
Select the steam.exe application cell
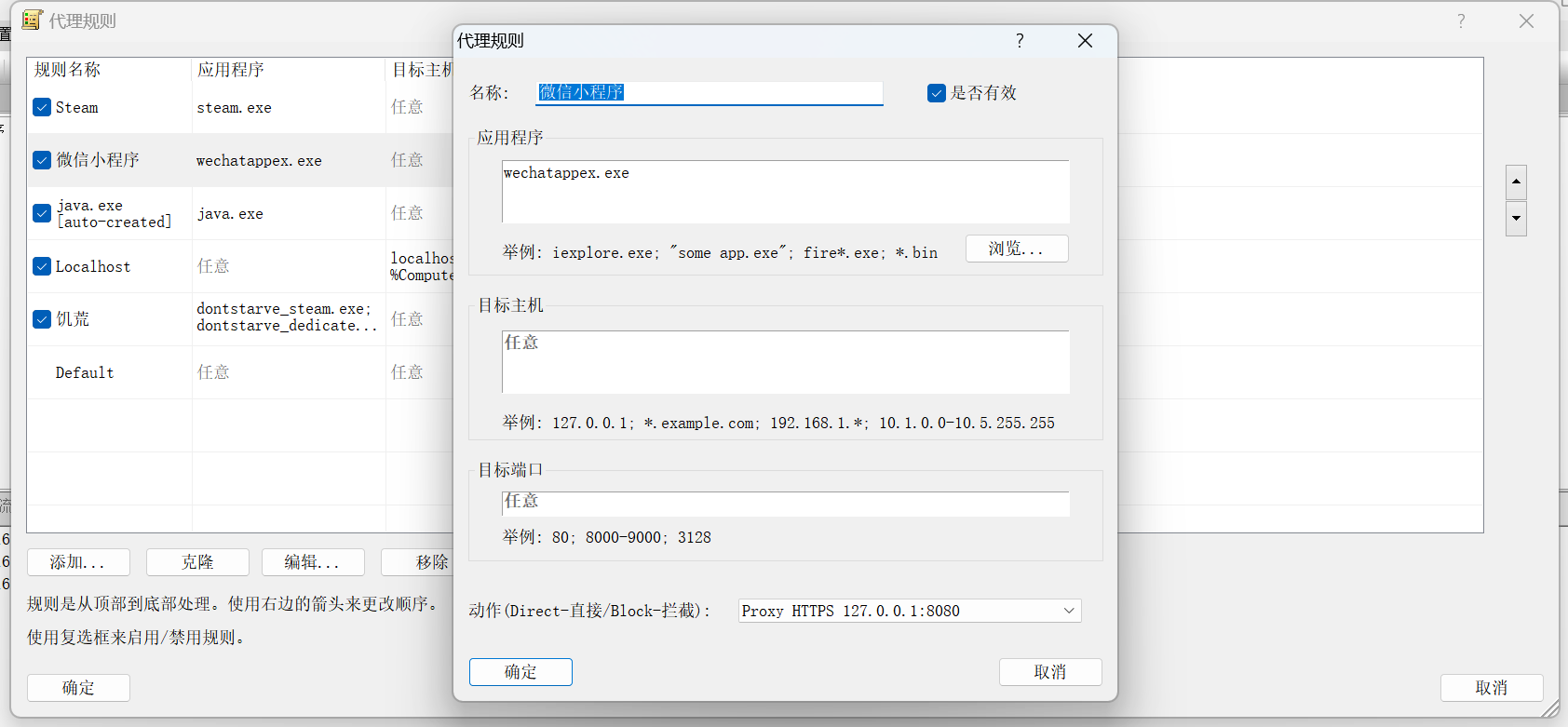(235, 108)
